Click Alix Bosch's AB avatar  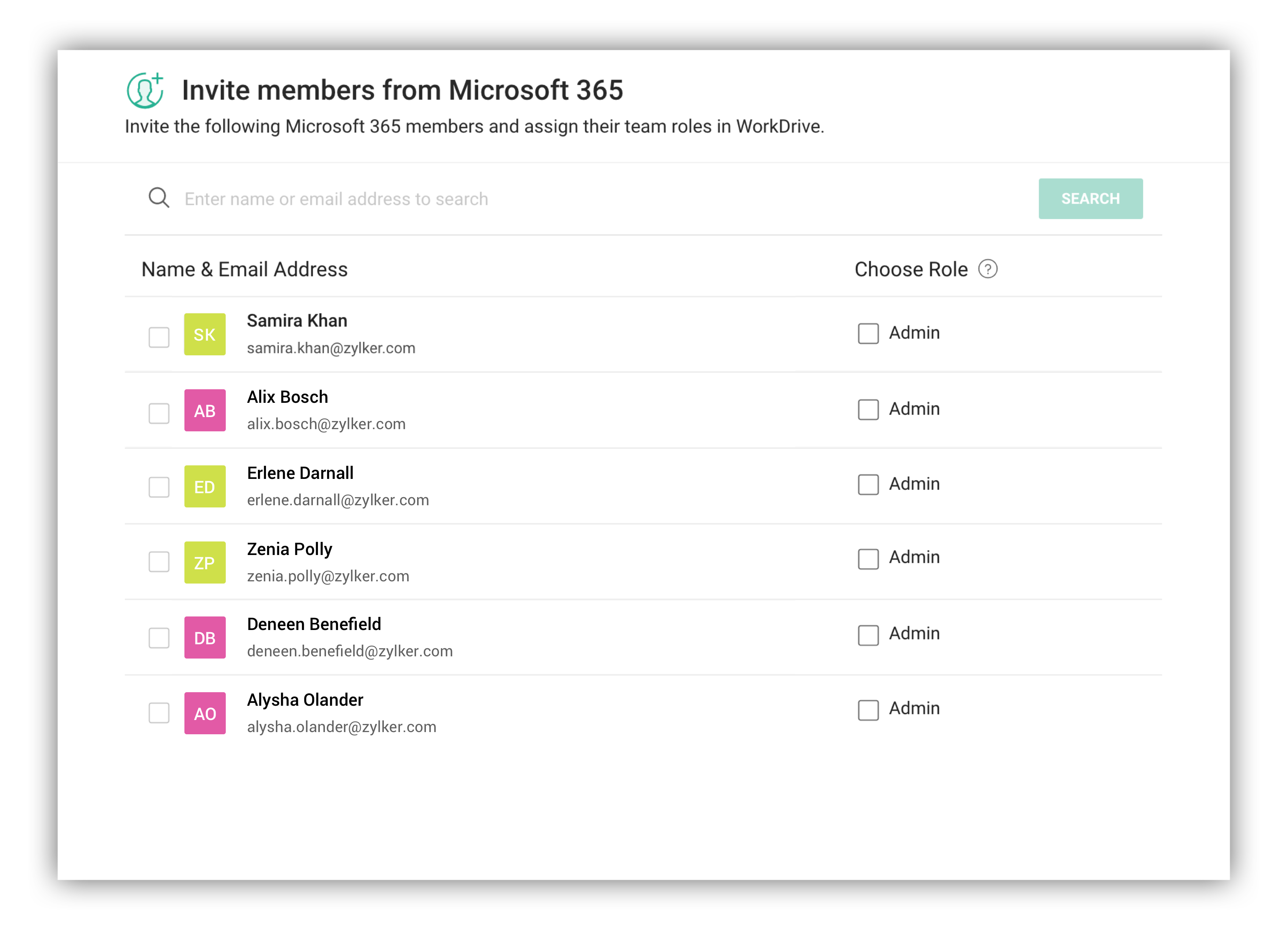(x=205, y=410)
